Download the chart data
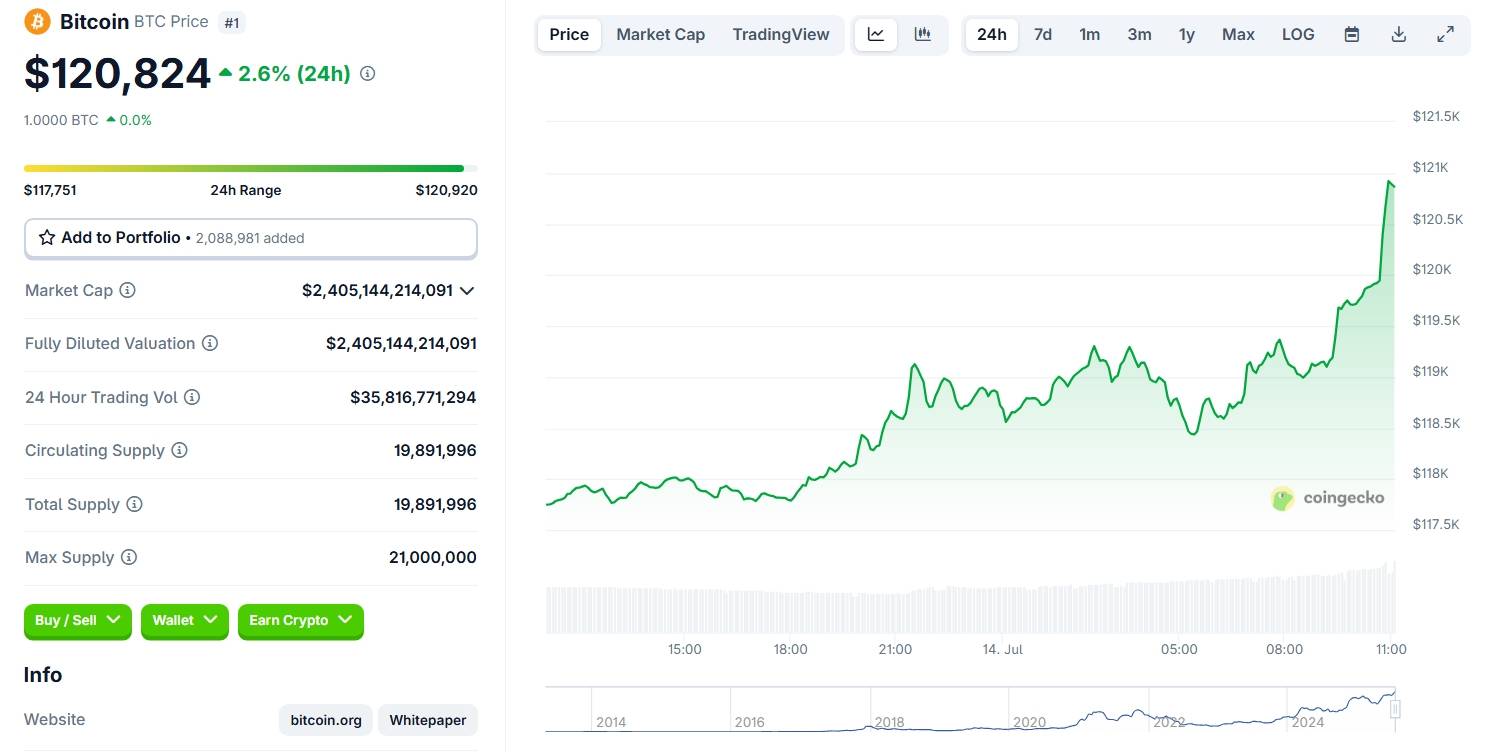Image resolution: width=1491 pixels, height=752 pixels. [1399, 34]
